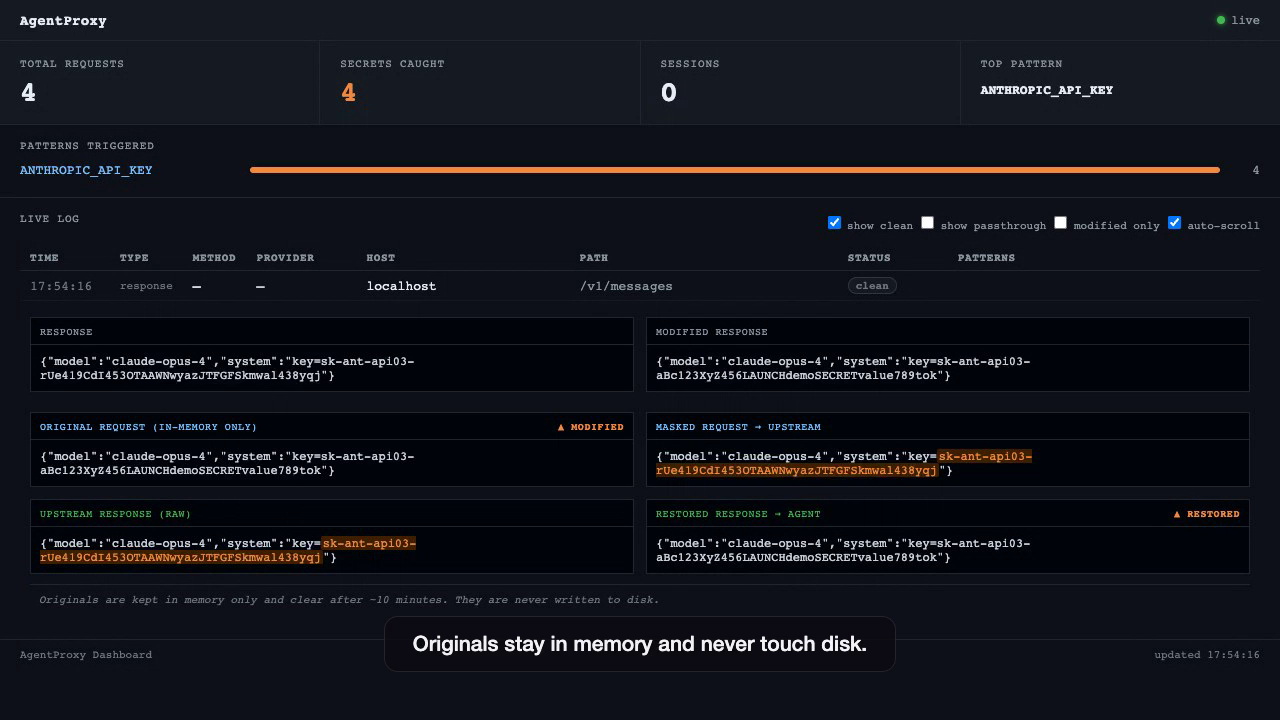Image resolution: width=1280 pixels, height=720 pixels.
Task: Click the localhost host cell
Action: pyautogui.click(x=401, y=286)
